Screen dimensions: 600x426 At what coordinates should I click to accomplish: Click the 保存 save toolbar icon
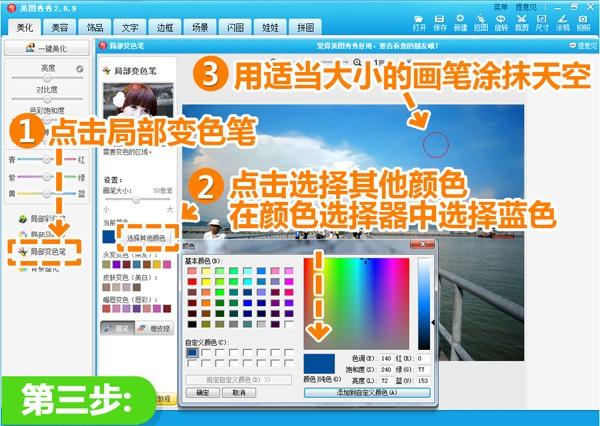point(439,23)
